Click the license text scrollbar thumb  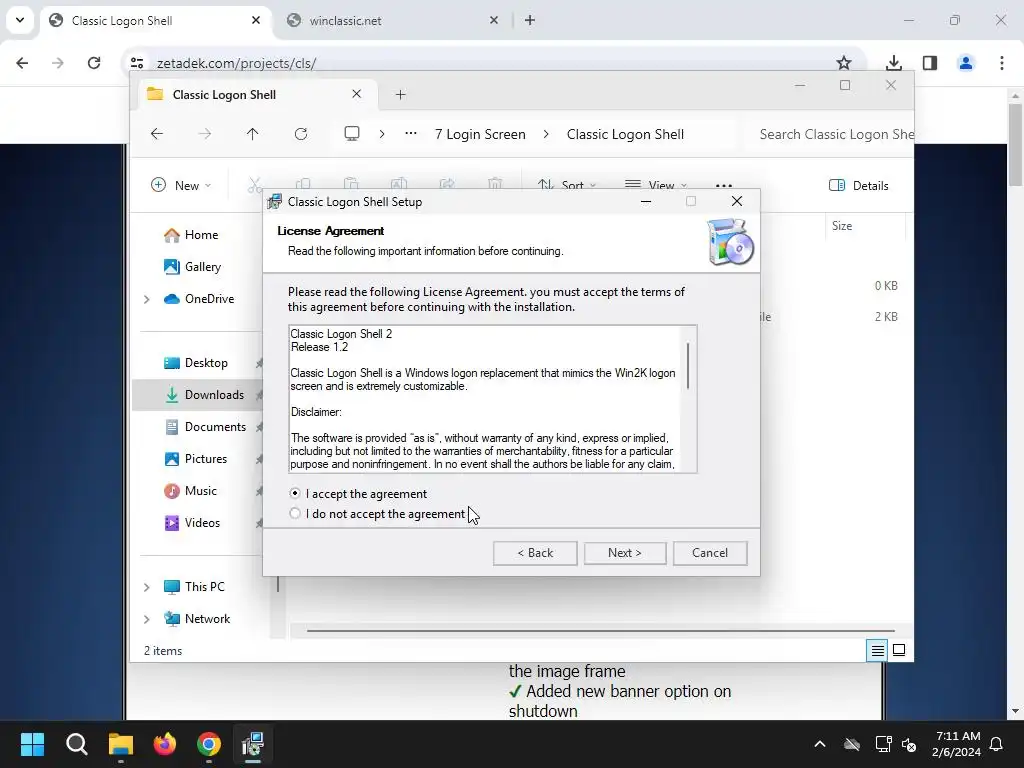688,366
